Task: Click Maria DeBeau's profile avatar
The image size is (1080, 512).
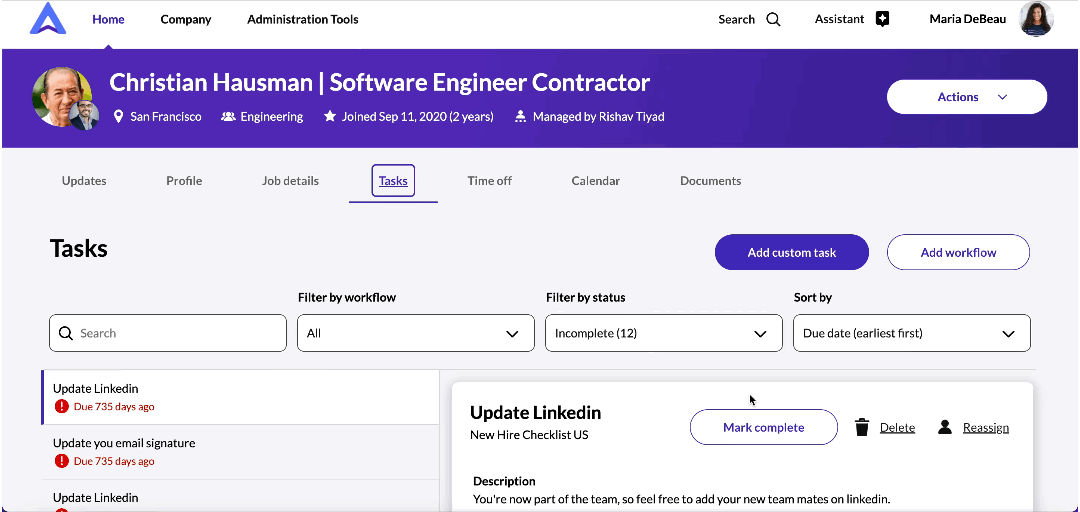Action: tap(1036, 19)
